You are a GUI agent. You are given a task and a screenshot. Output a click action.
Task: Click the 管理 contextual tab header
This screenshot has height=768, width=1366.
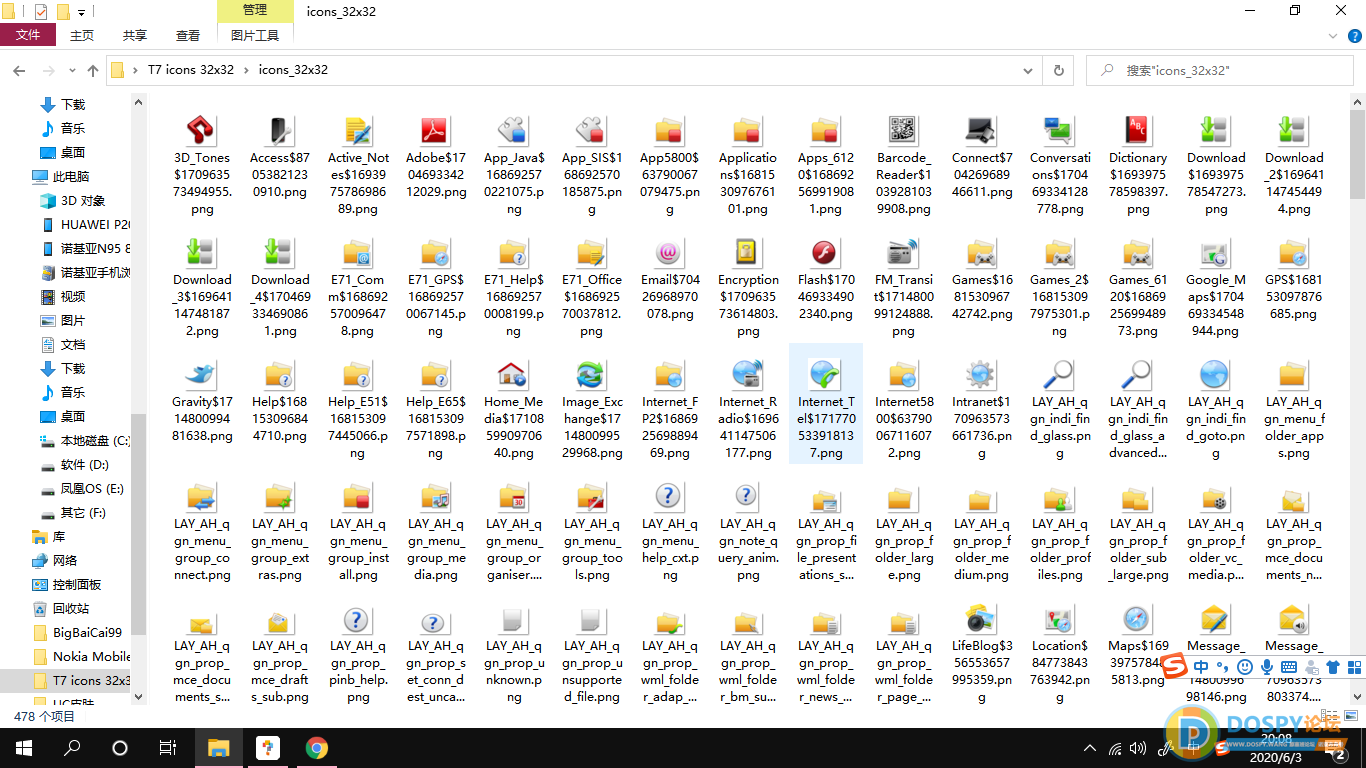point(255,10)
